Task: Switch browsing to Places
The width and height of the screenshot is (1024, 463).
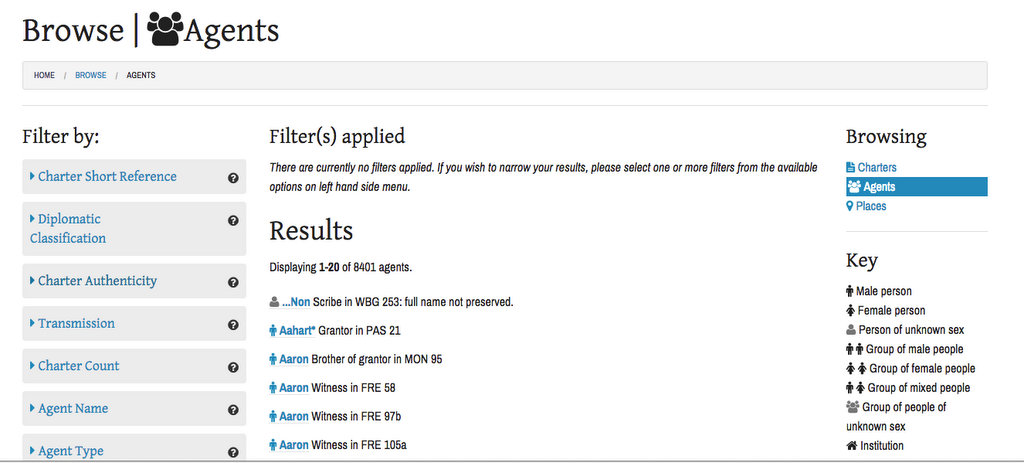Action: pyautogui.click(x=867, y=206)
